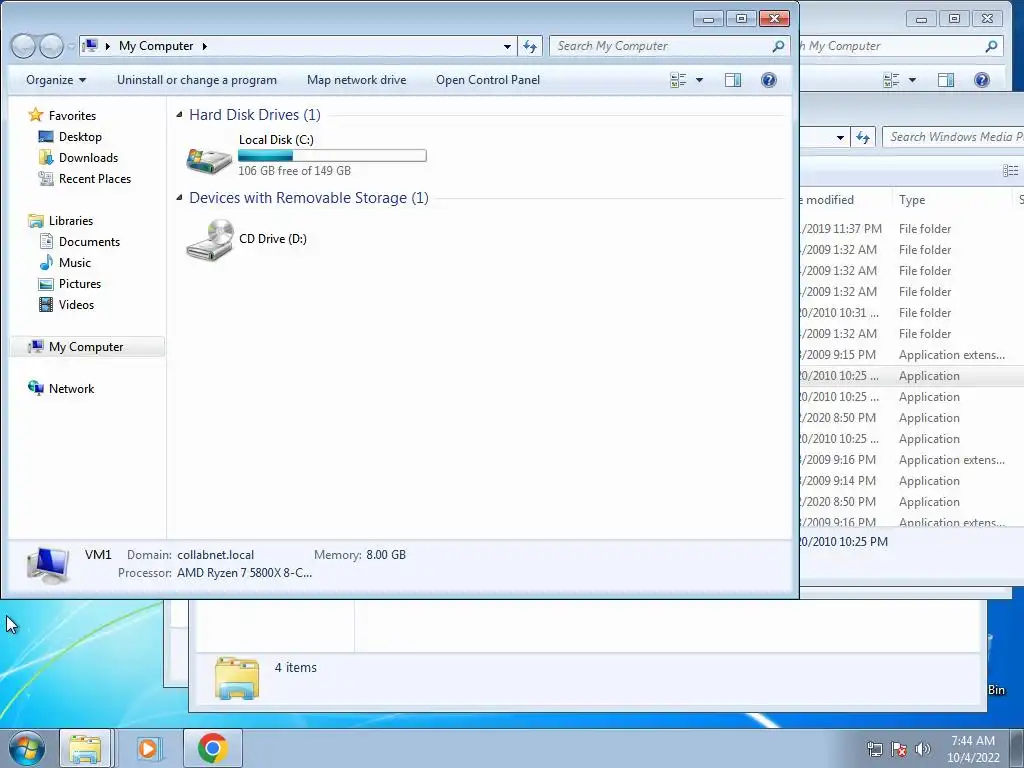Click Help icon in the back window
Screen dimensions: 1024x768
[x=982, y=80]
